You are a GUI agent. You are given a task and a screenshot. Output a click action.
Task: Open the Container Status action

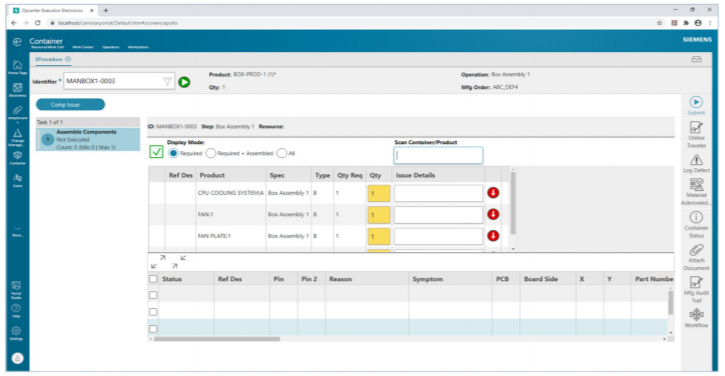pyautogui.click(x=696, y=217)
